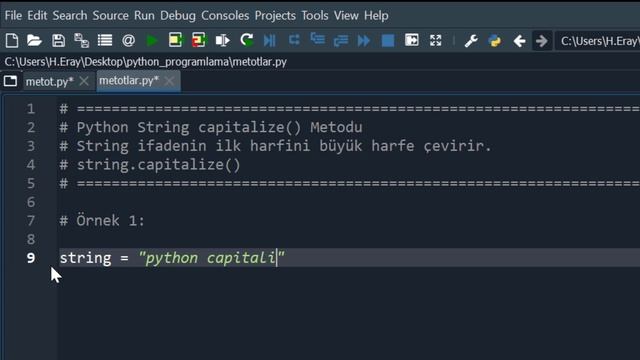Click the working directory path field
The width and height of the screenshot is (640, 360).
pyautogui.click(x=598, y=41)
